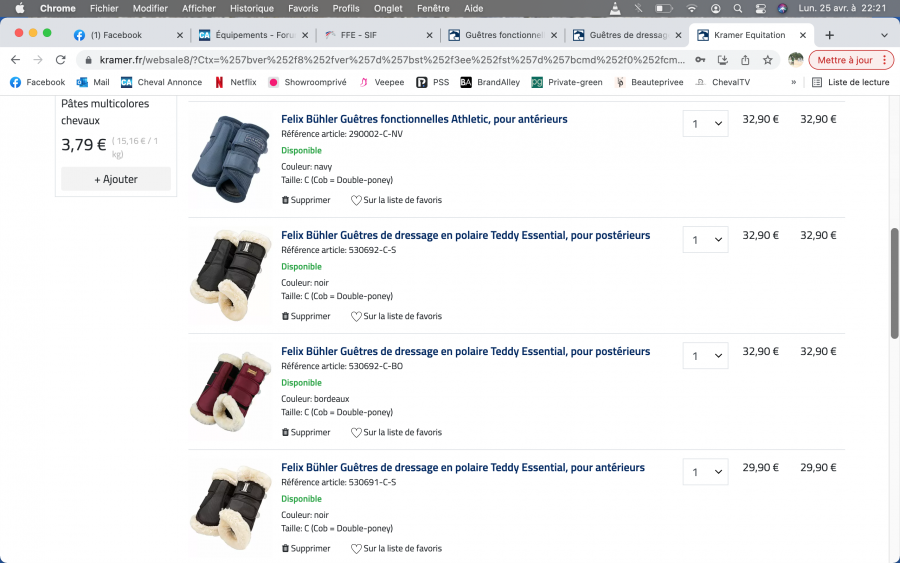This screenshot has height=563, width=900.
Task: Click the 'Mettre à jour' Chrome update button
Action: 844,59
